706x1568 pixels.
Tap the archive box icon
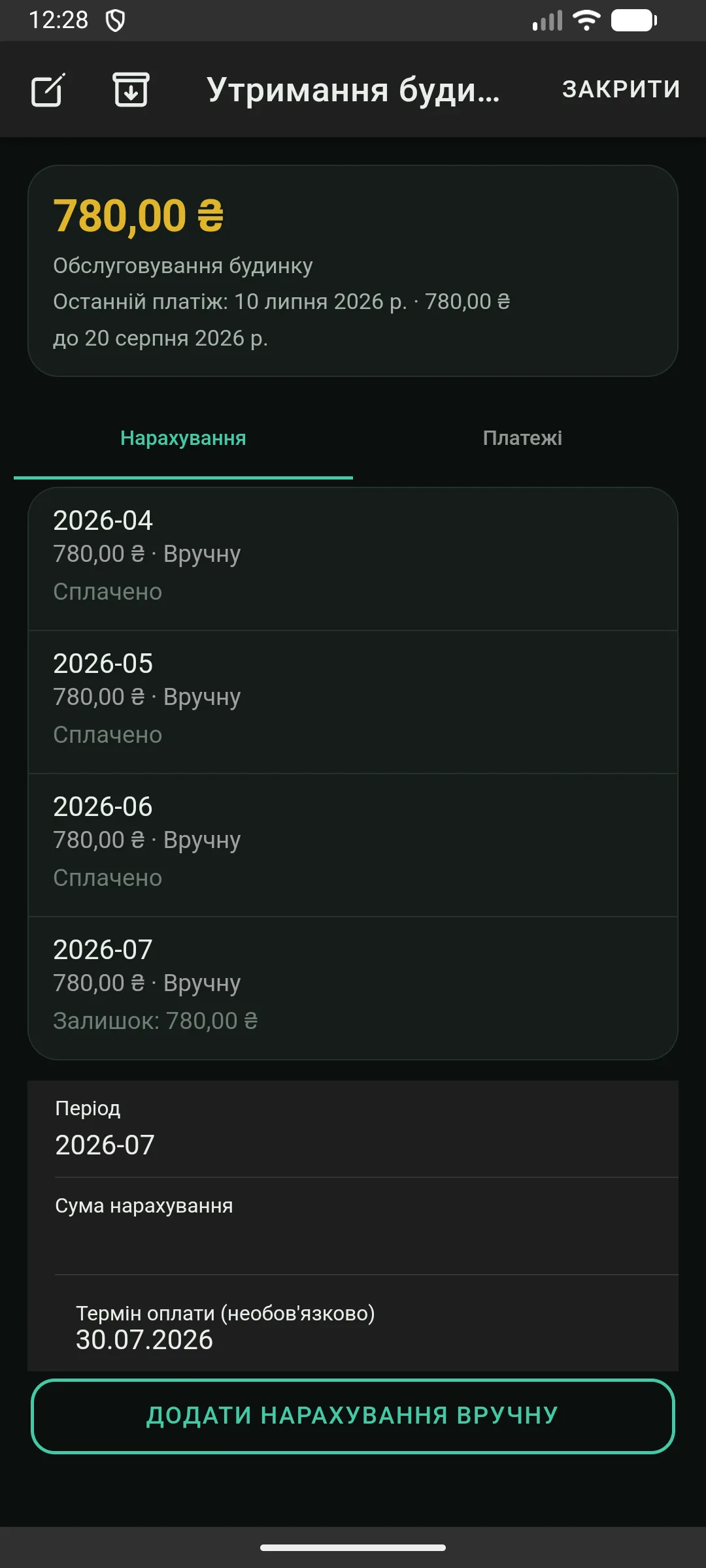click(x=131, y=90)
